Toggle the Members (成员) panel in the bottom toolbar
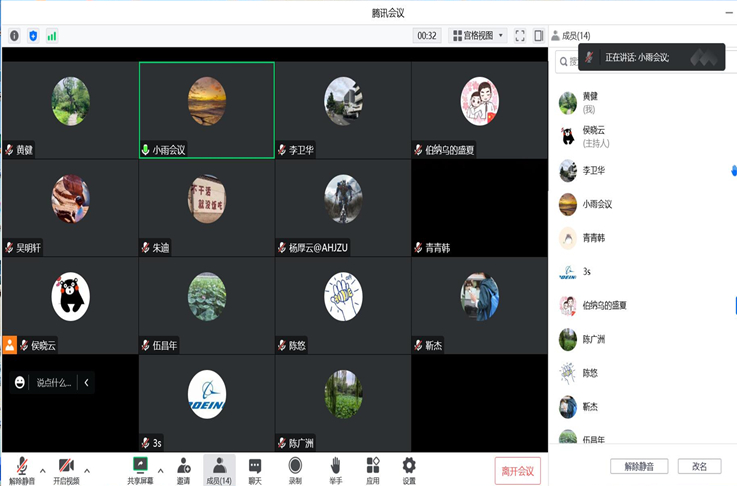The width and height of the screenshot is (737, 486). point(219,469)
